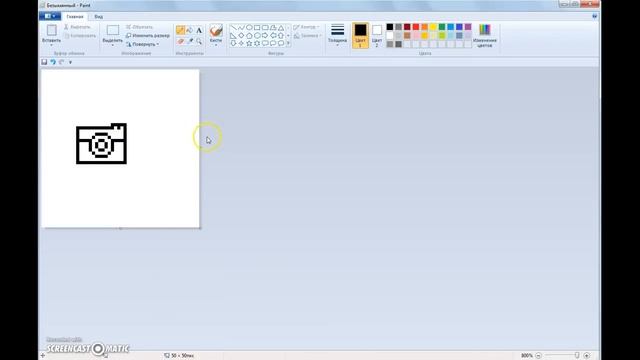The image size is (640, 360).
Task: Click the zoom out minus button
Action: tap(538, 356)
